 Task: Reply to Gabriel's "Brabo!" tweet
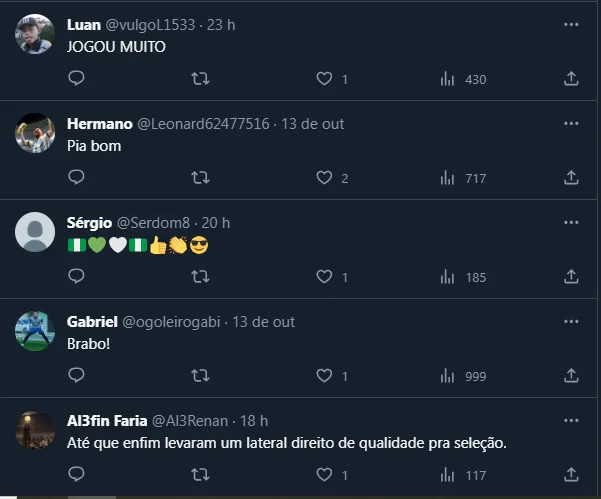[77, 375]
